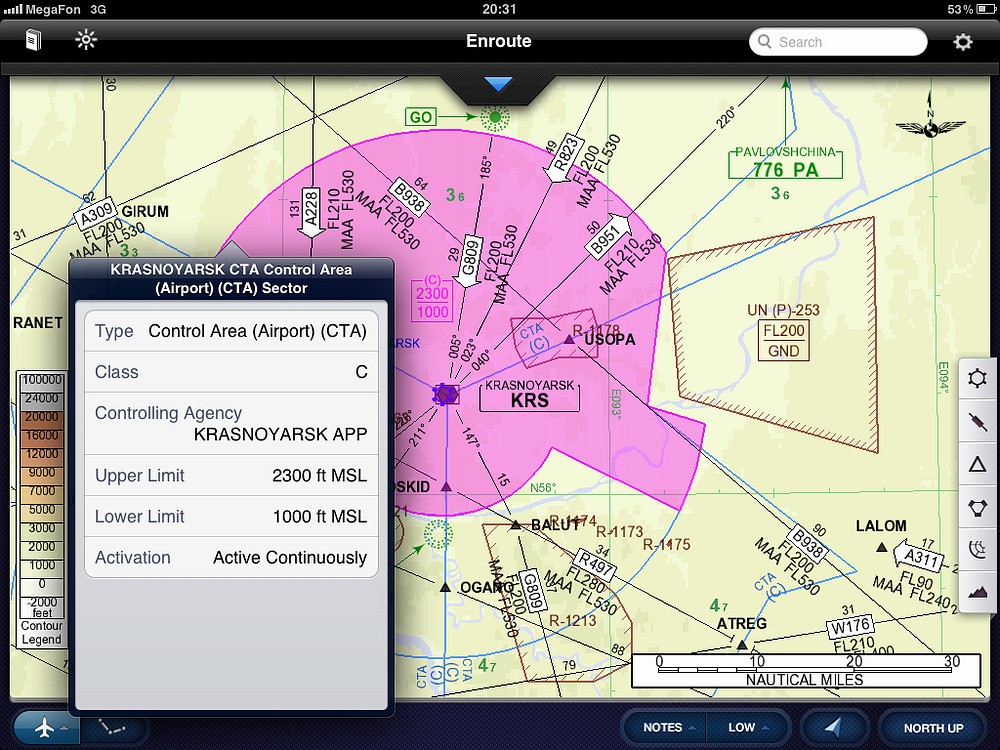Select the airplane enroute mode tab
1000x750 pixels.
click(x=46, y=728)
